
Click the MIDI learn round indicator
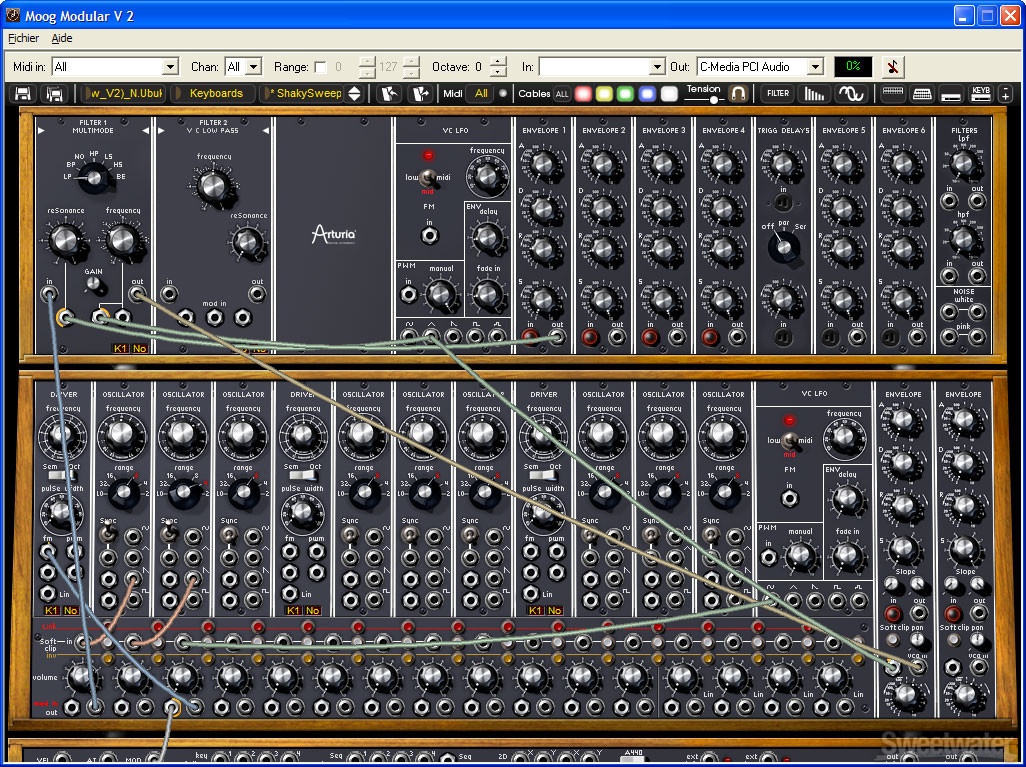[503, 94]
